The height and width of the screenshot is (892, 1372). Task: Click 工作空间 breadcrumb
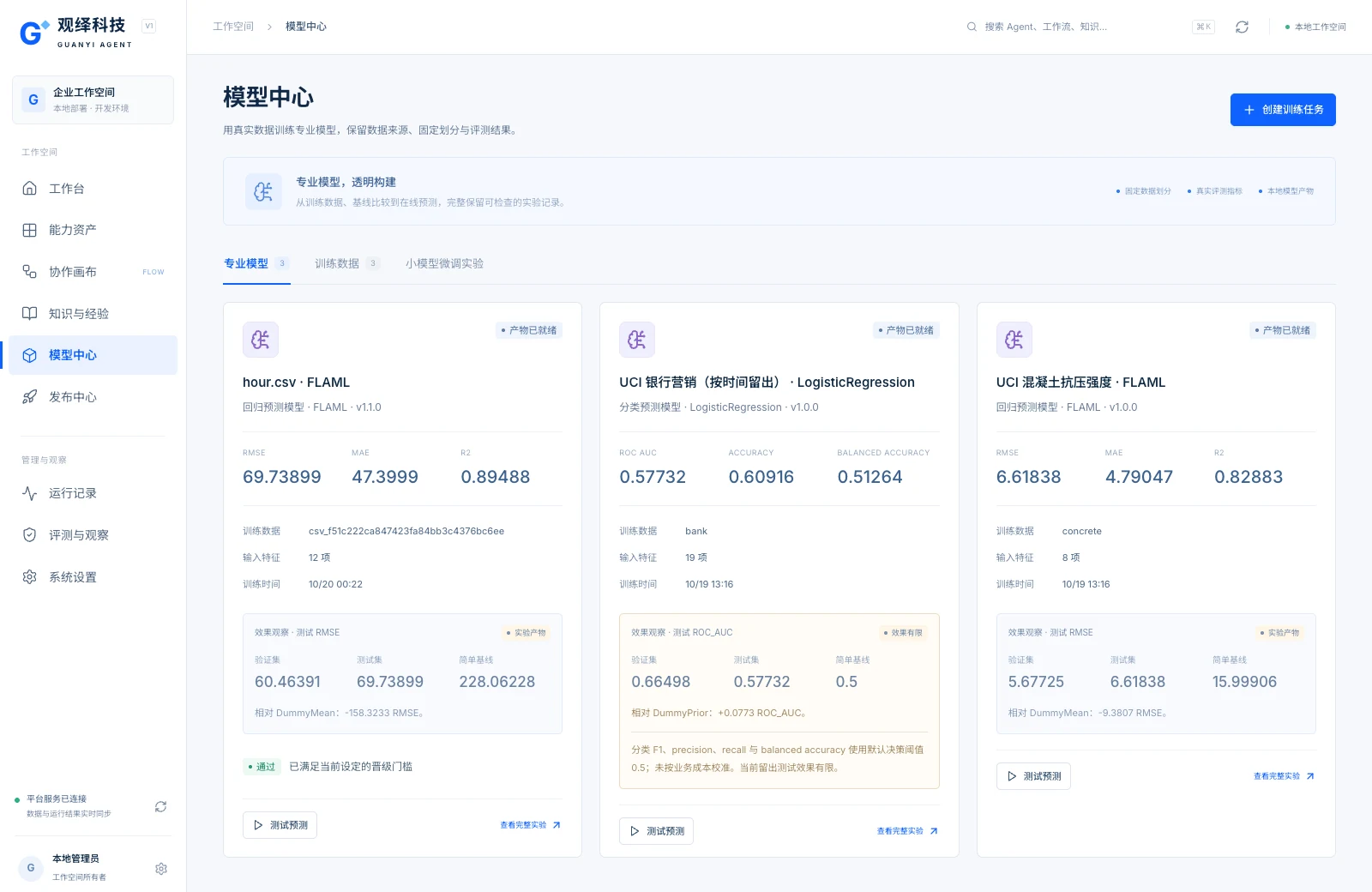[233, 27]
